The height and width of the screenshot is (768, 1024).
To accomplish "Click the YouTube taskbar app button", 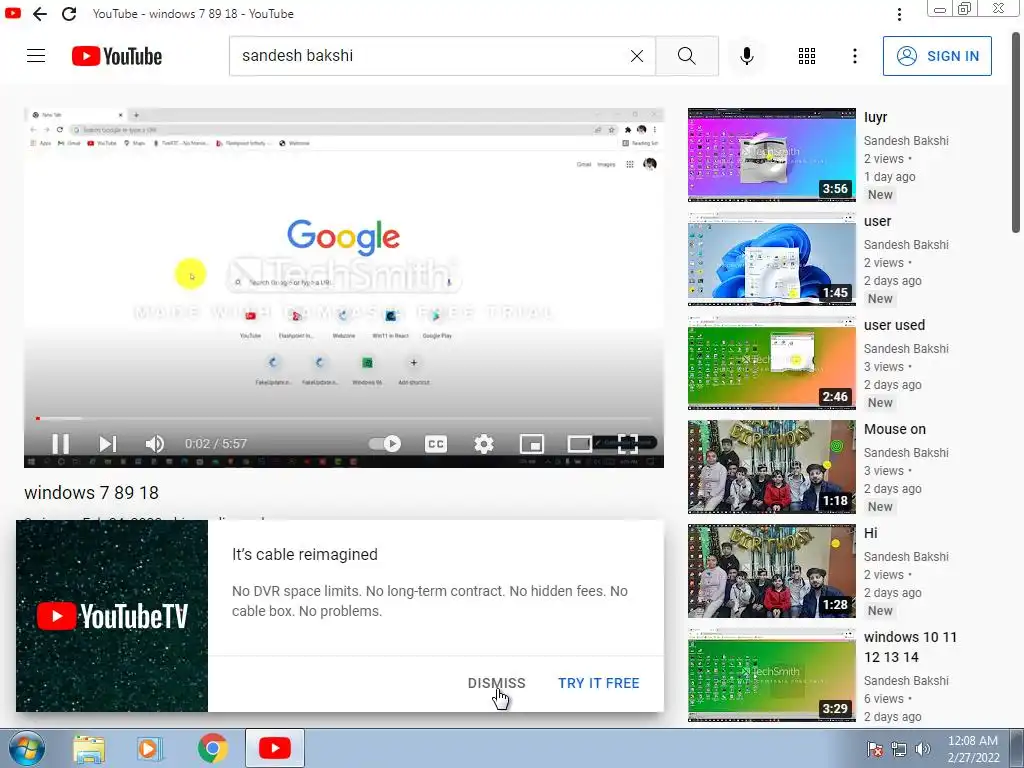I will pos(275,748).
